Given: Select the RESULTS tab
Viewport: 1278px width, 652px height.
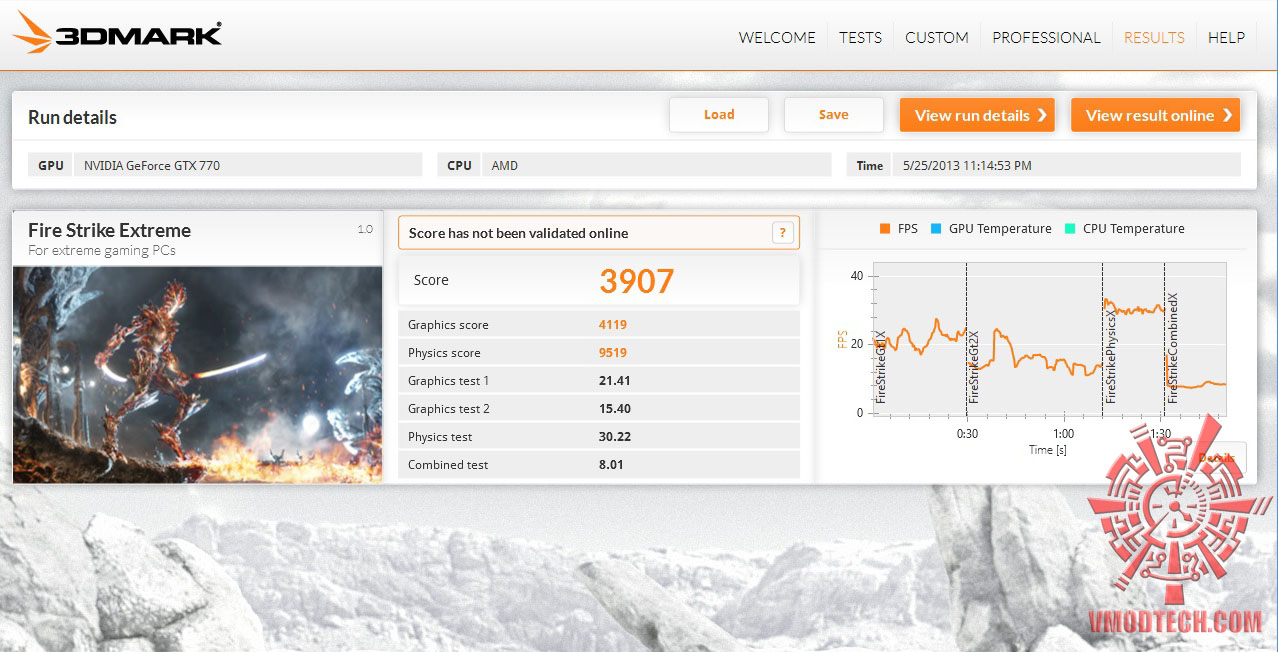Looking at the screenshot, I should point(1154,38).
